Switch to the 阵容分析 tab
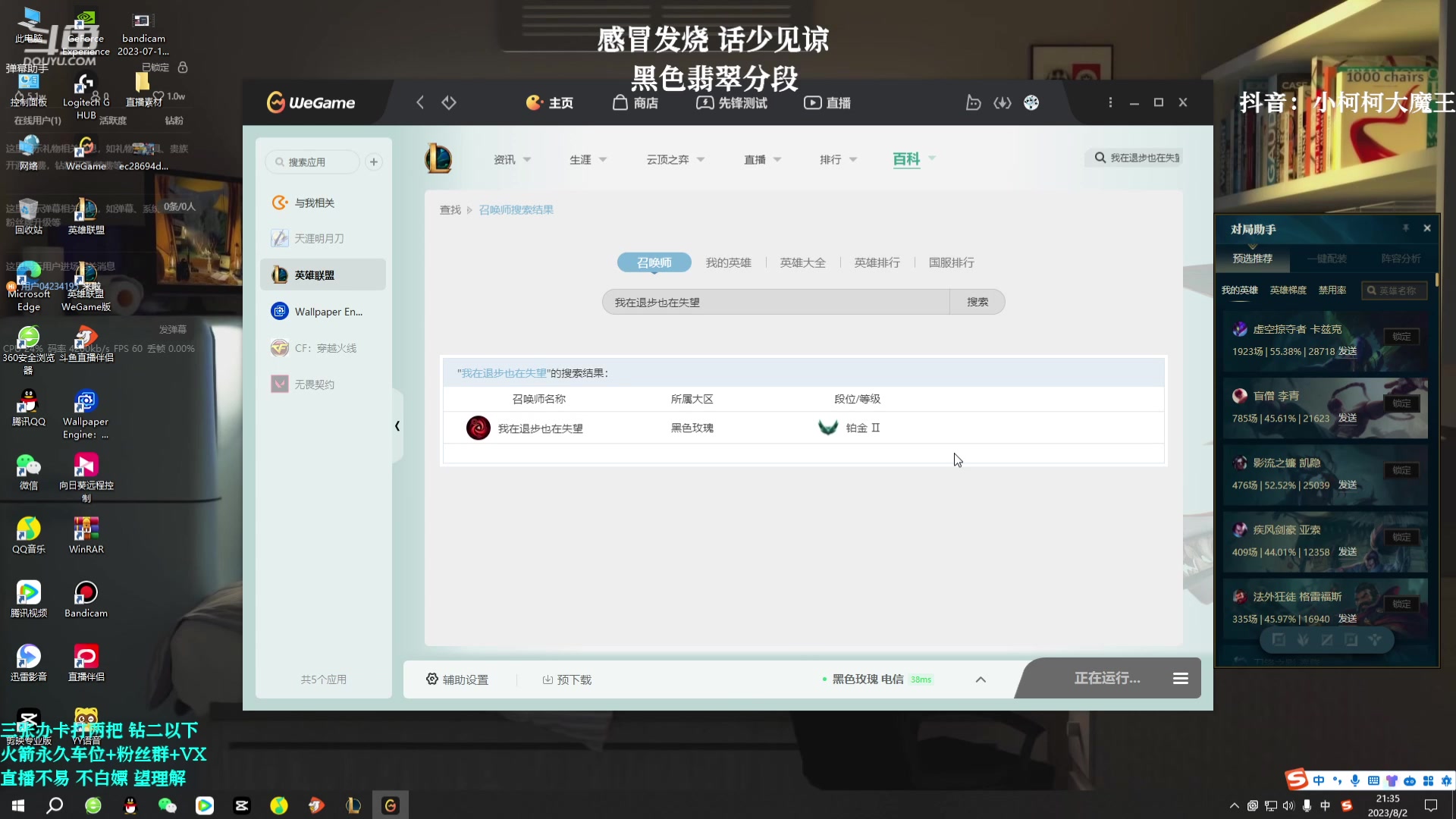This screenshot has height=819, width=1456. point(1401,259)
